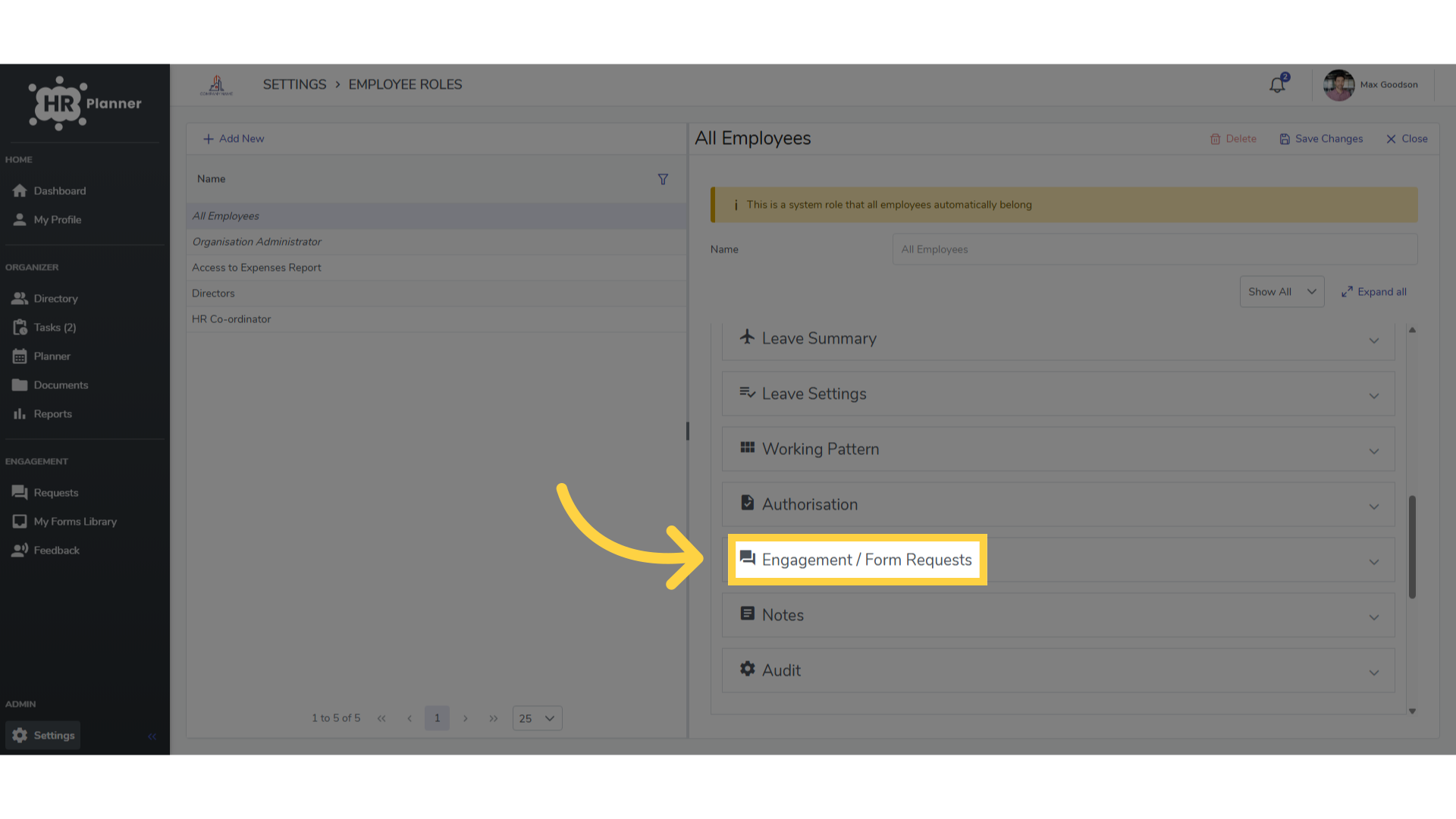Click the Delete button
1456x819 pixels.
(1233, 139)
